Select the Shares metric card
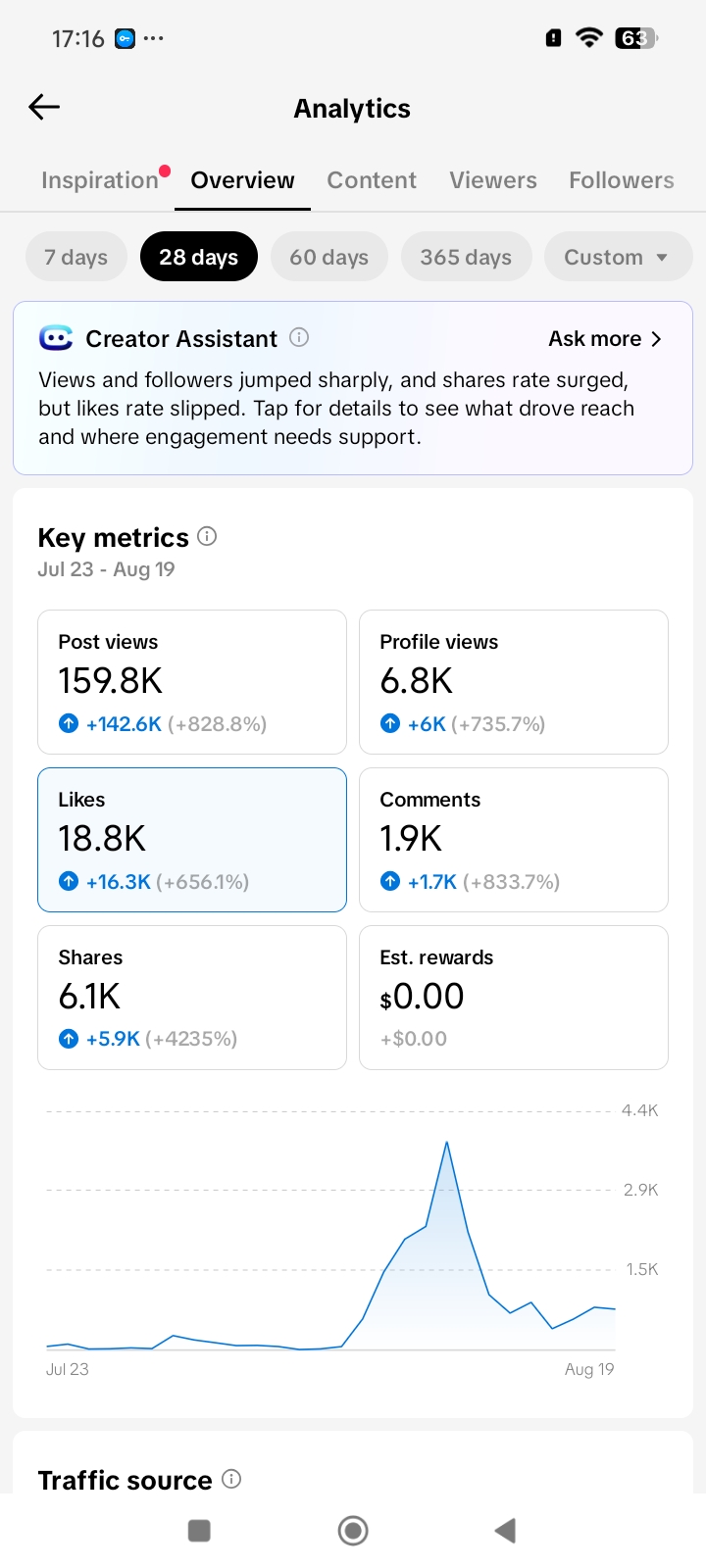Image resolution: width=706 pixels, height=1568 pixels. [x=192, y=998]
